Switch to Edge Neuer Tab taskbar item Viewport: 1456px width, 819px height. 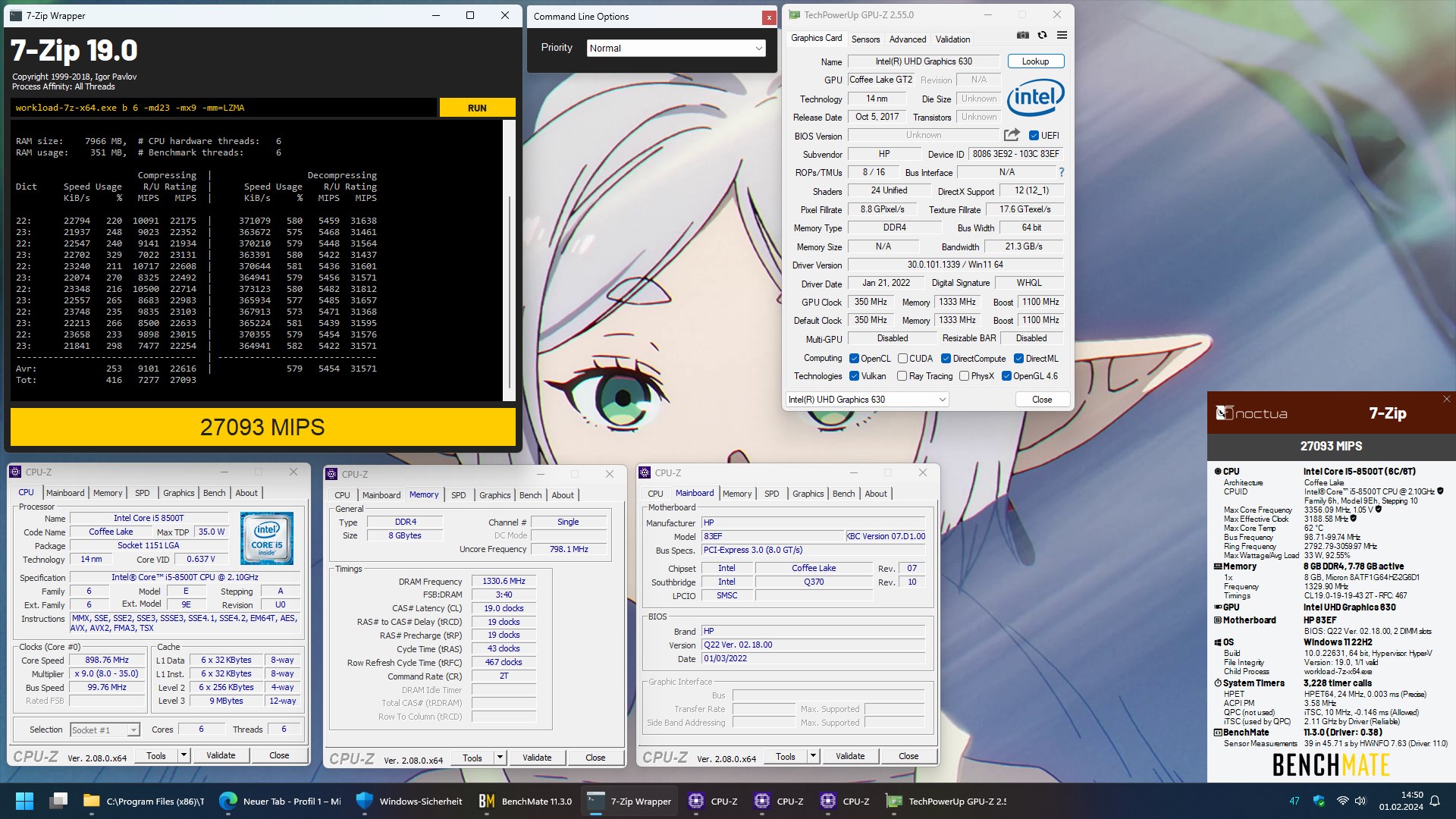click(x=280, y=801)
